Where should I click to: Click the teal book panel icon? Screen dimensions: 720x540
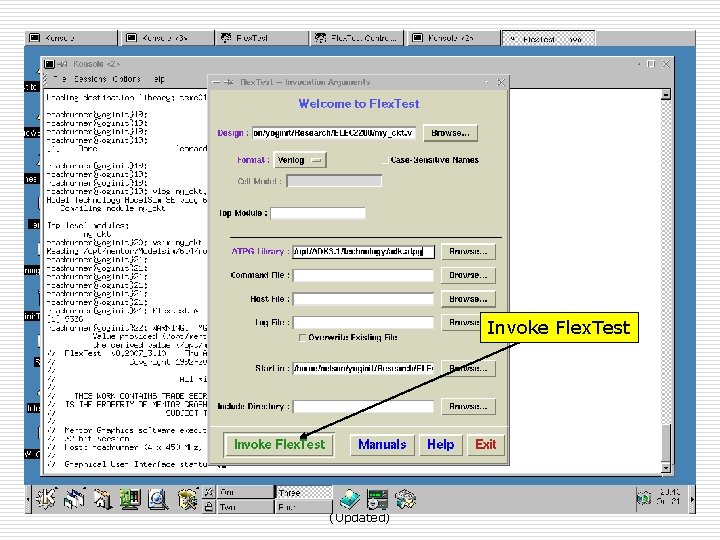(x=350, y=500)
